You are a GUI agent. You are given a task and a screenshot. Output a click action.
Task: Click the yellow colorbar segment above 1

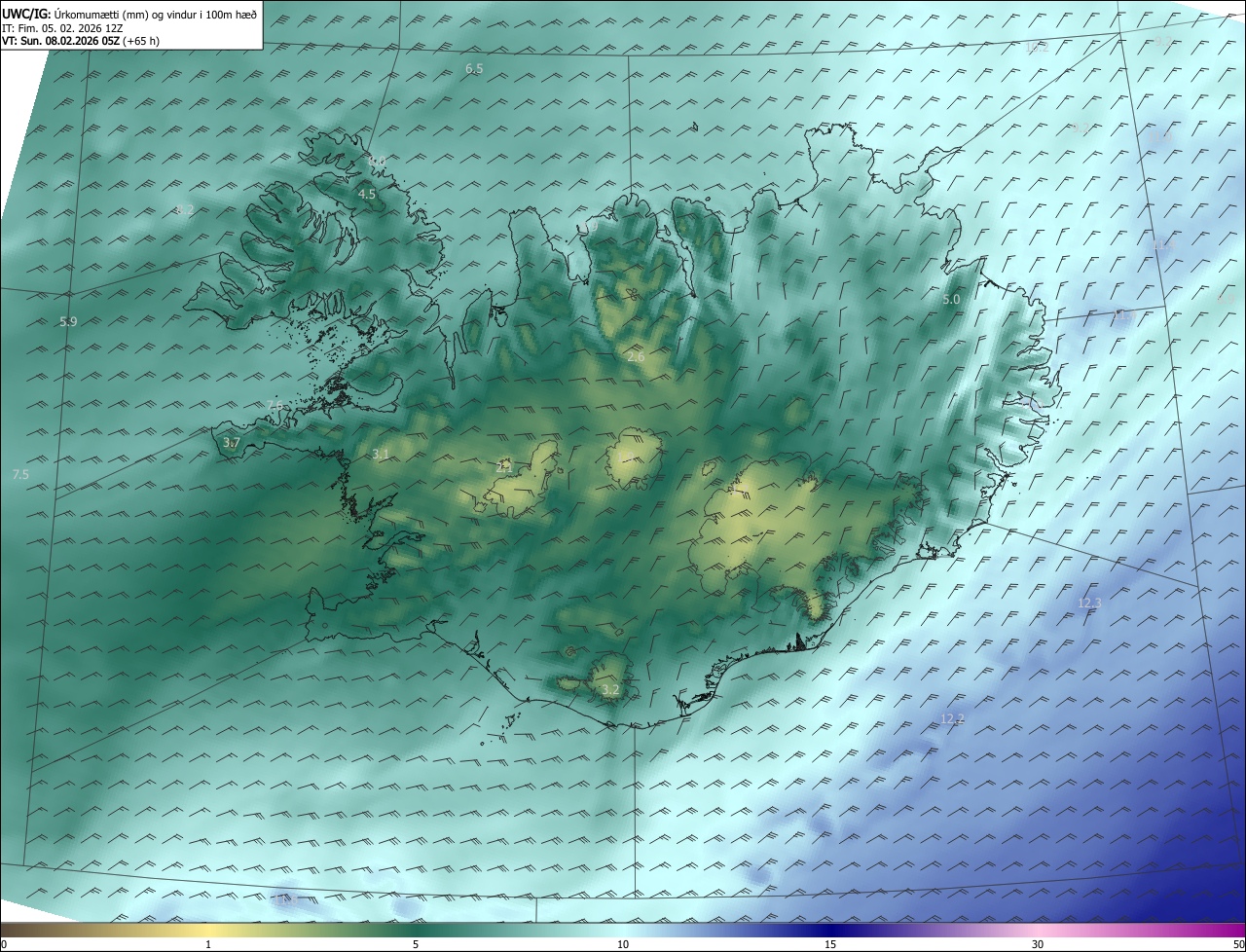click(x=208, y=930)
